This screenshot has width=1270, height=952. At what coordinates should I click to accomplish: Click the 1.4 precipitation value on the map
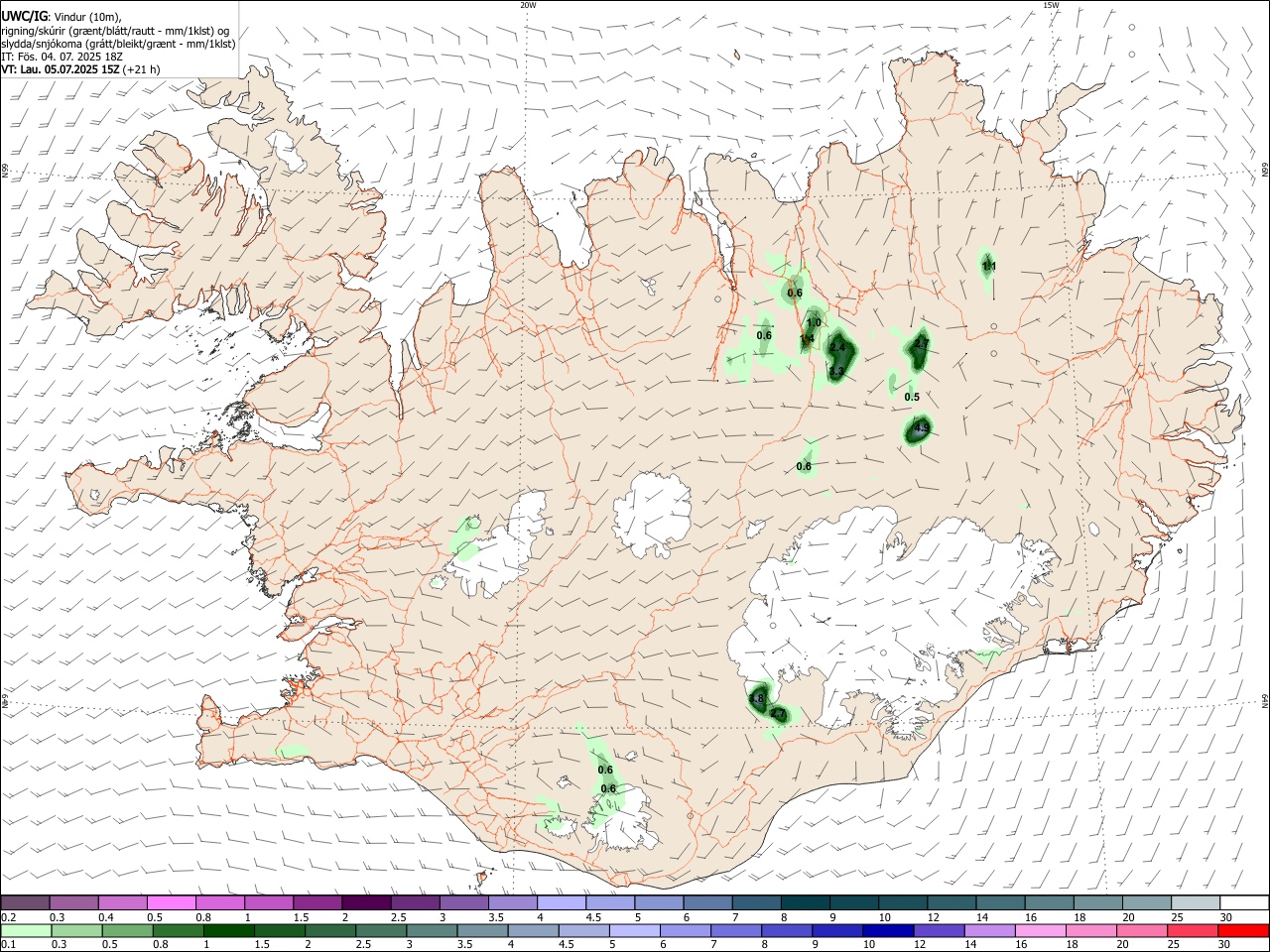click(x=807, y=339)
